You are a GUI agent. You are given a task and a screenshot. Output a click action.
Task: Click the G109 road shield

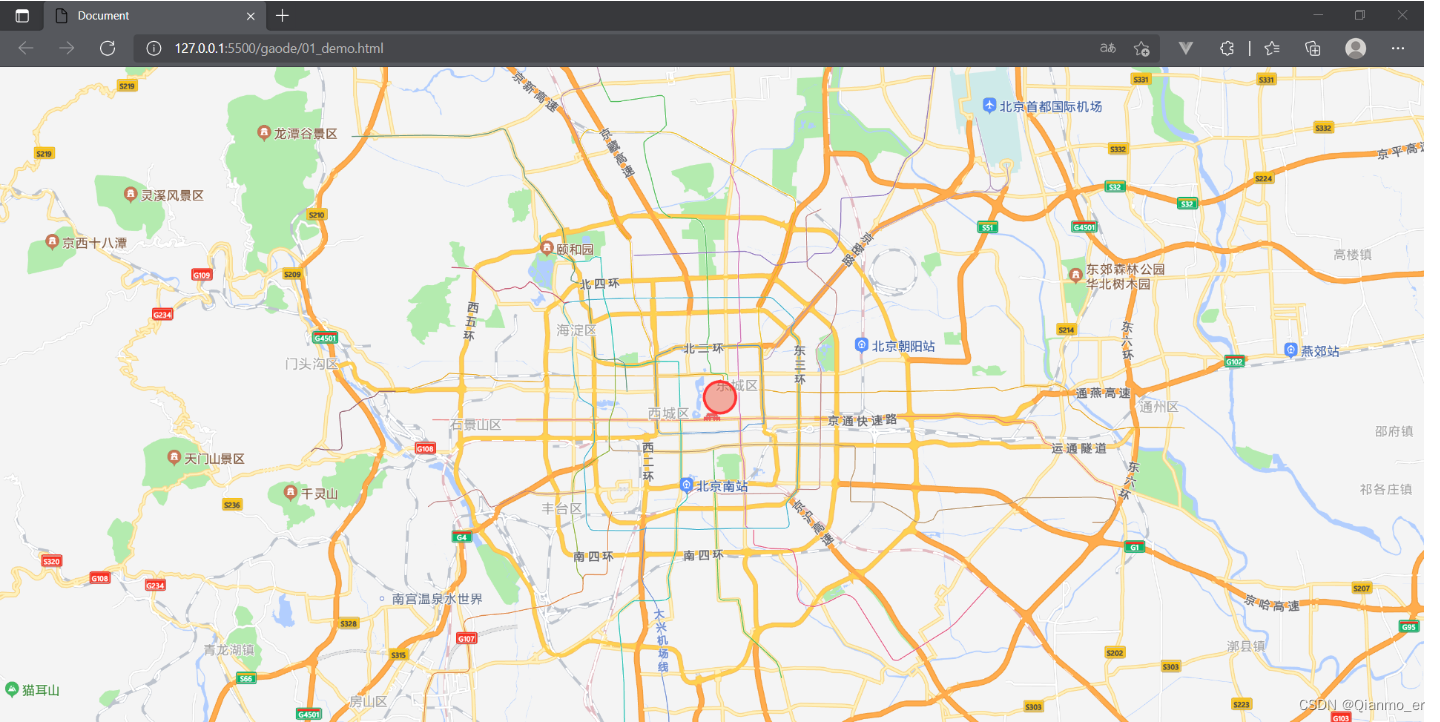(202, 274)
